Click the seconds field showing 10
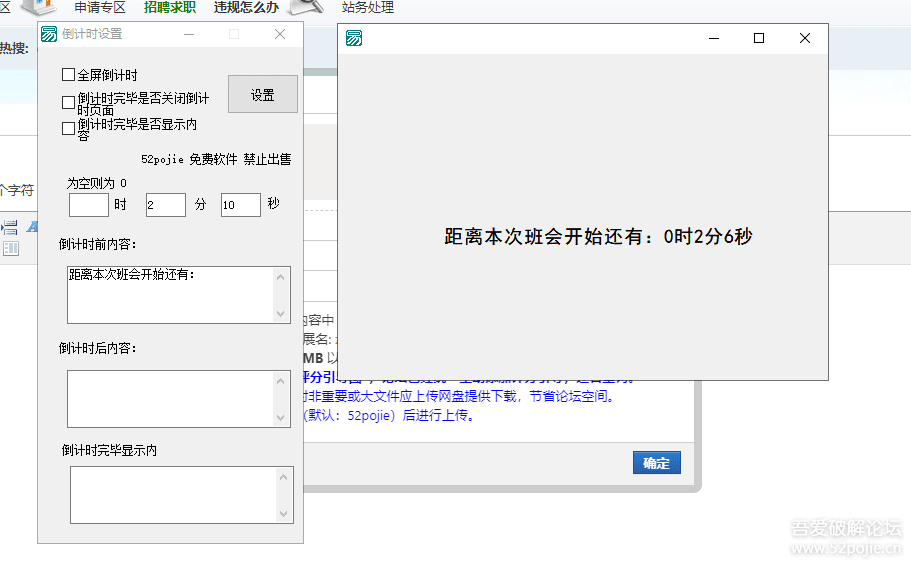This screenshot has width=911, height=565. click(x=241, y=205)
